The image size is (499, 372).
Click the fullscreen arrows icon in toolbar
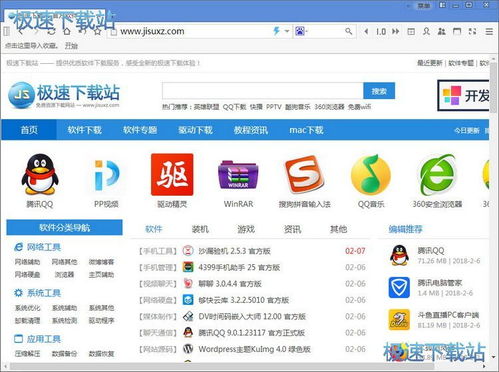(x=472, y=32)
